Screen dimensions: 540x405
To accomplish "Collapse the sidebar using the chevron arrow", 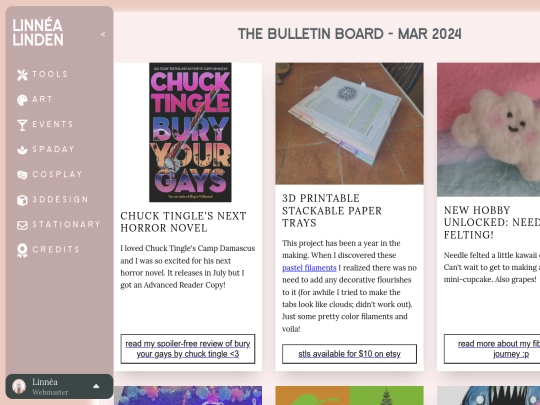I will coord(103,34).
